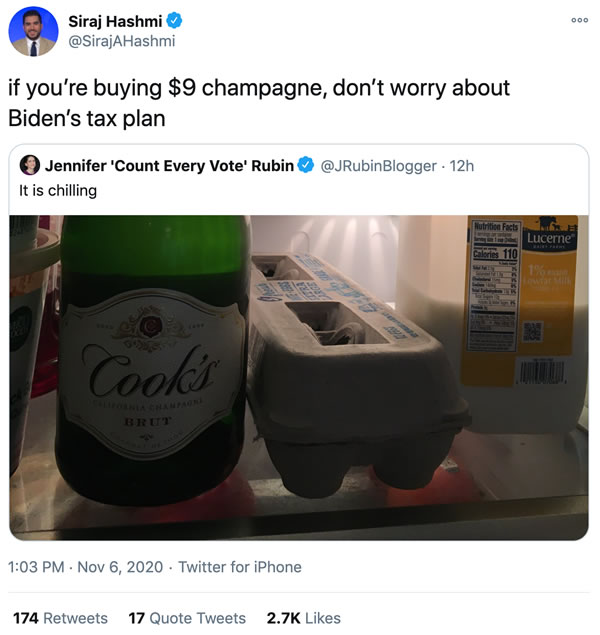Open Jennifer 'Count Every Vote' Rubin's profile name
Image resolution: width=600 pixels, height=635 pixels.
pos(170,165)
